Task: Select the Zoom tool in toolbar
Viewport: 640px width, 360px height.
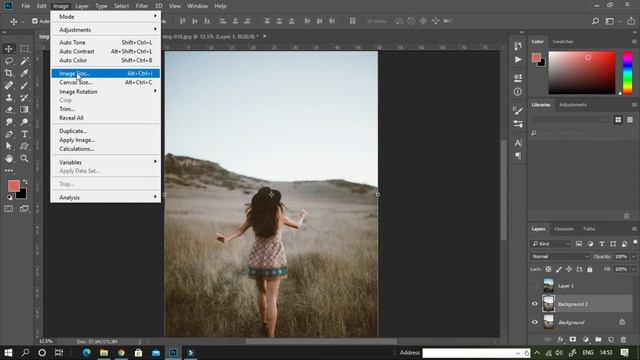Action: click(24, 158)
